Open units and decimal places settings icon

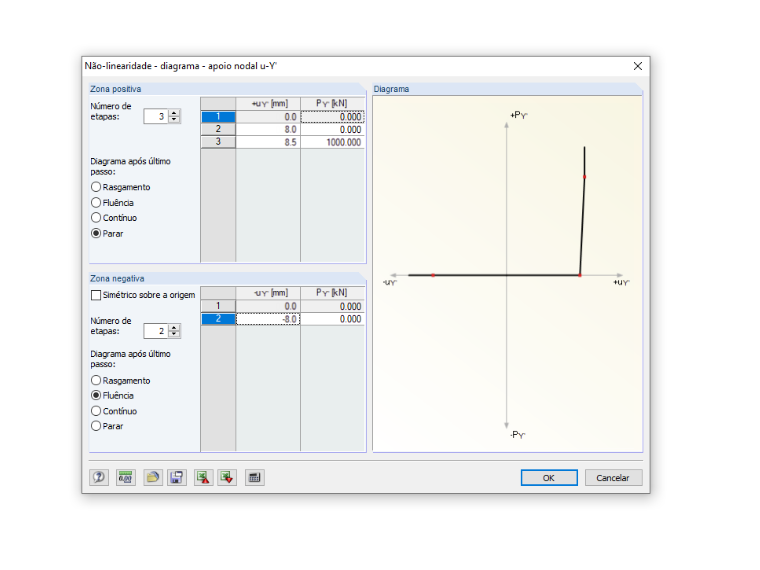(126, 477)
